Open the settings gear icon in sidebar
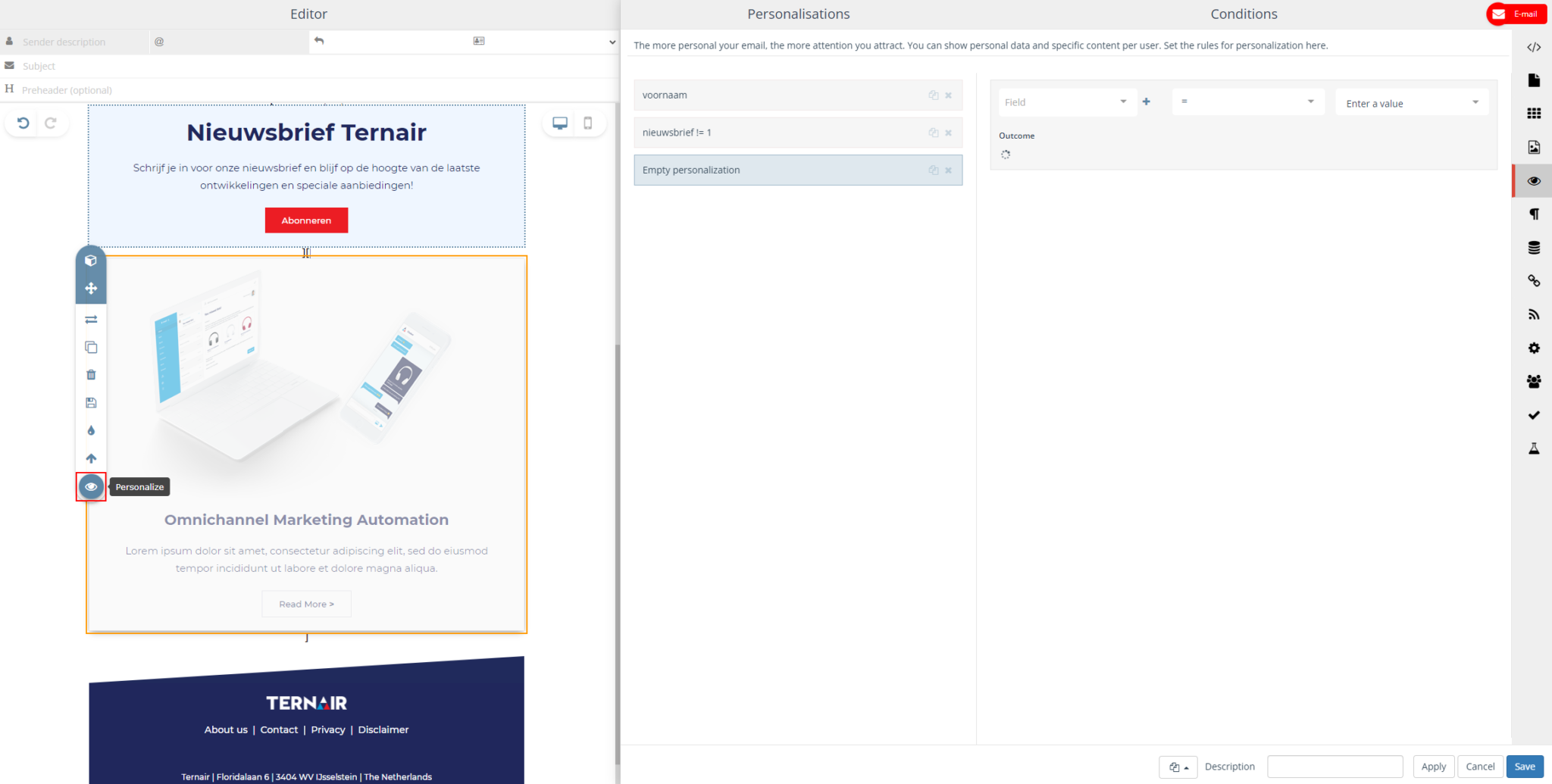The height and width of the screenshot is (784, 1552). click(1534, 348)
